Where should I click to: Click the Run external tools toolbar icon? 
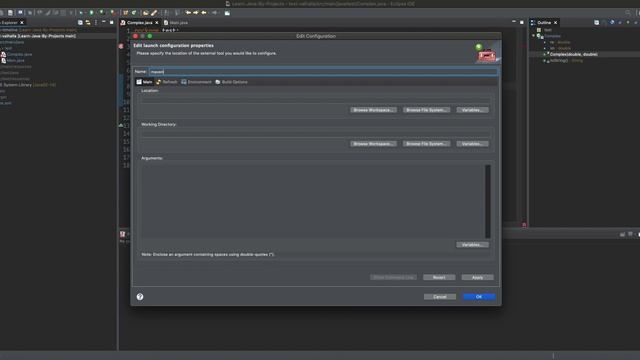[x=112, y=13]
